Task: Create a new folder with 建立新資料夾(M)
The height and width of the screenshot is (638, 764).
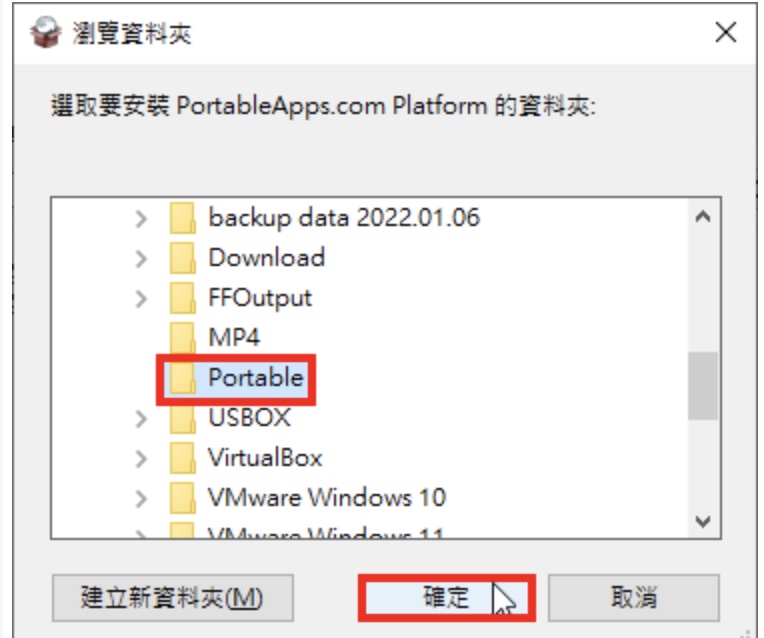Action: click(x=172, y=598)
